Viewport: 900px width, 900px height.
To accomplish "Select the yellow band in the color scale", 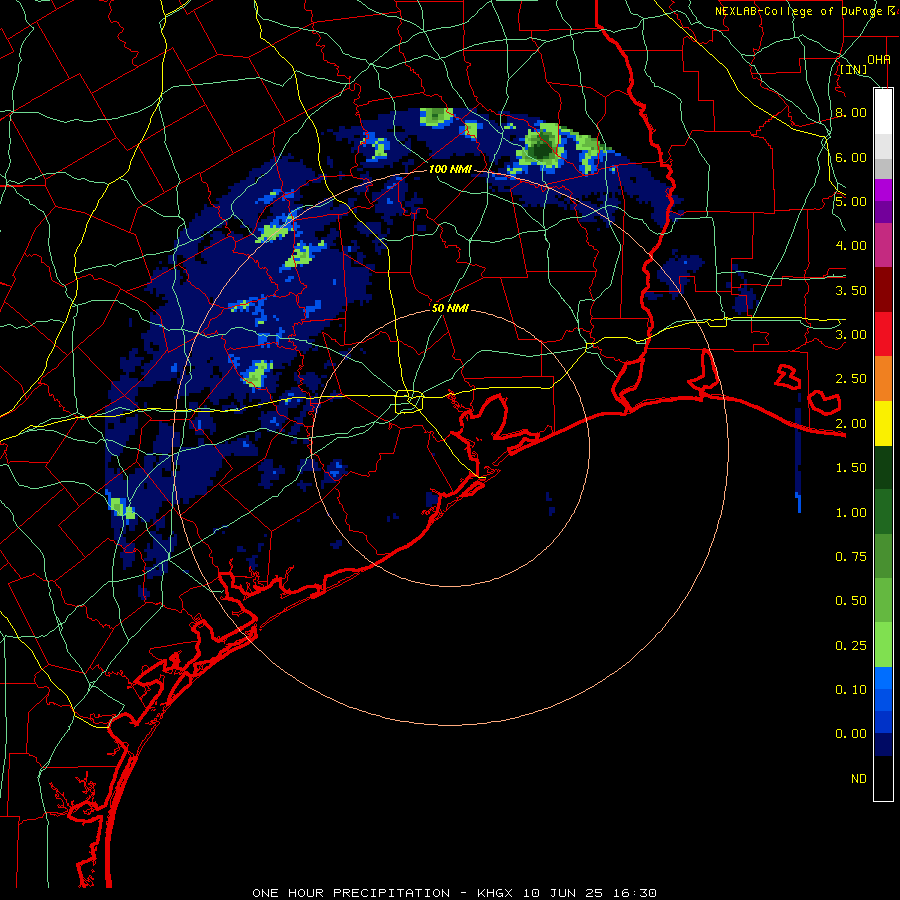I will coord(883,423).
